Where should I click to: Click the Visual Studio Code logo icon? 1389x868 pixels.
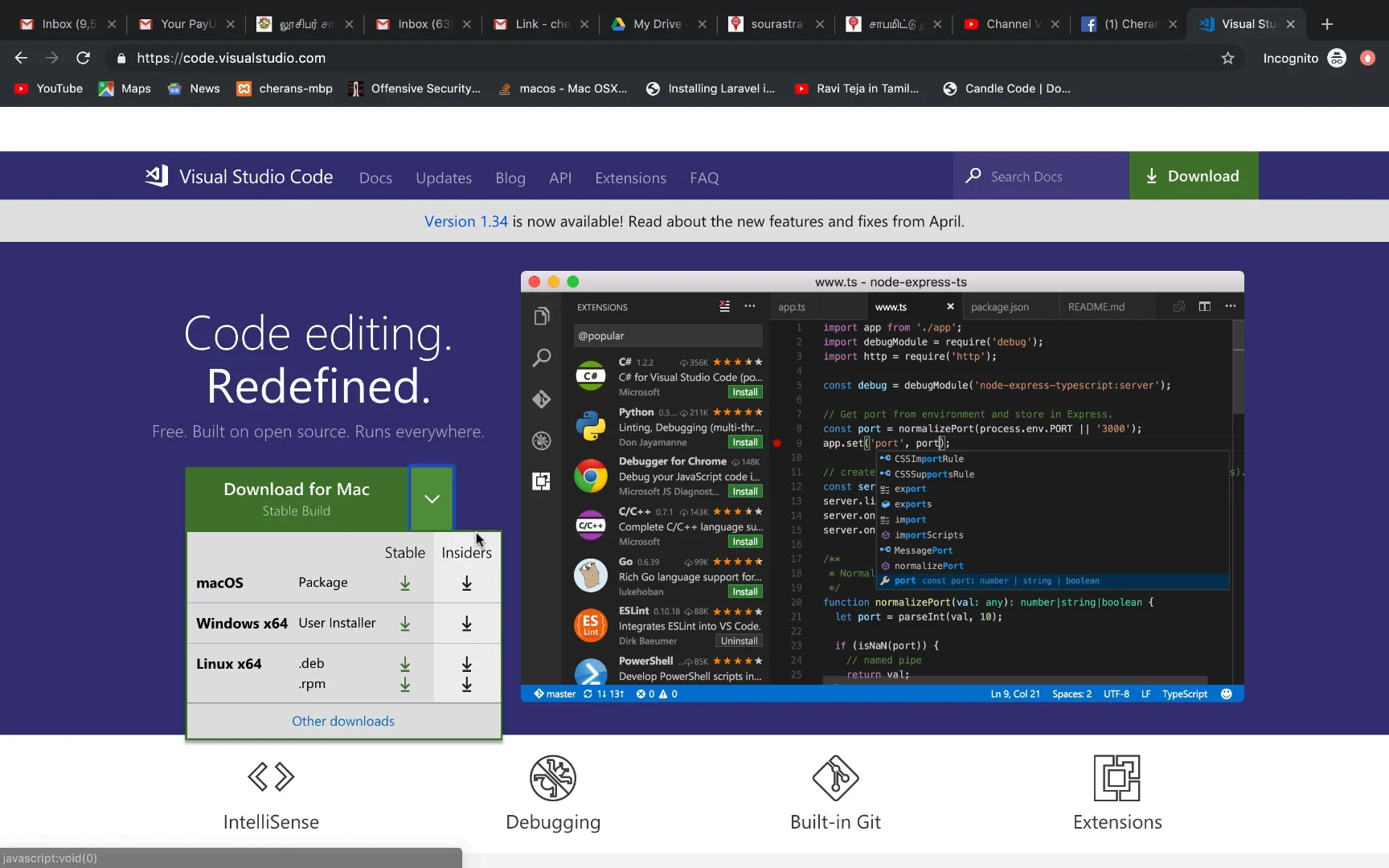(157, 176)
